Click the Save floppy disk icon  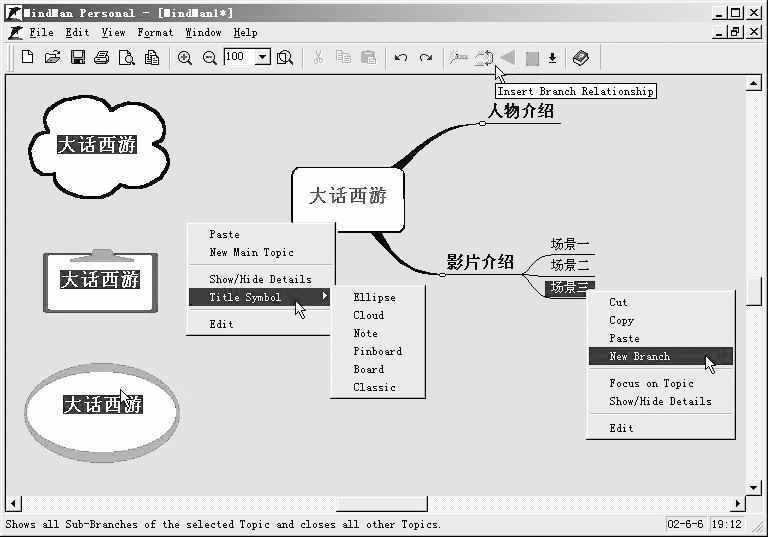78,58
